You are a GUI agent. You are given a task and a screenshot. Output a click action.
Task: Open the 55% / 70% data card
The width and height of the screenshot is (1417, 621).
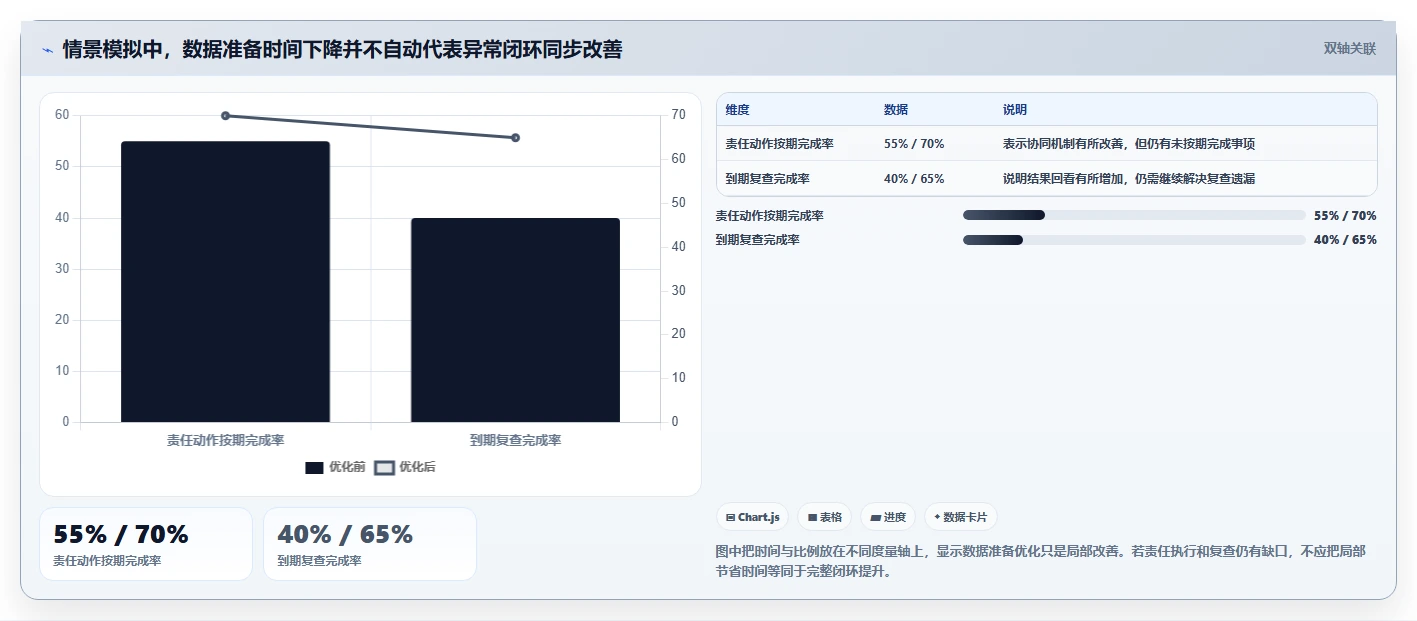coord(146,544)
